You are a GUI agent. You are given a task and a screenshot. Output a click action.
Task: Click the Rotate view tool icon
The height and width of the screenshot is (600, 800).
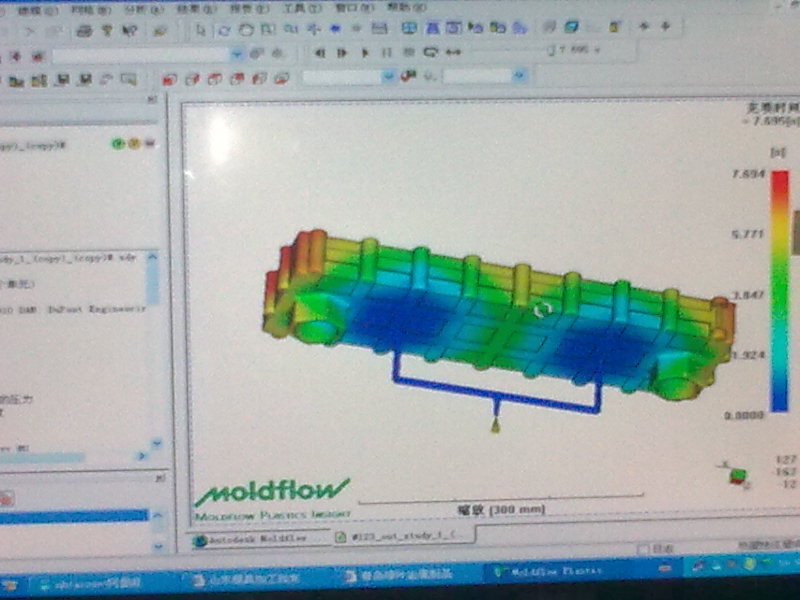[x=224, y=27]
